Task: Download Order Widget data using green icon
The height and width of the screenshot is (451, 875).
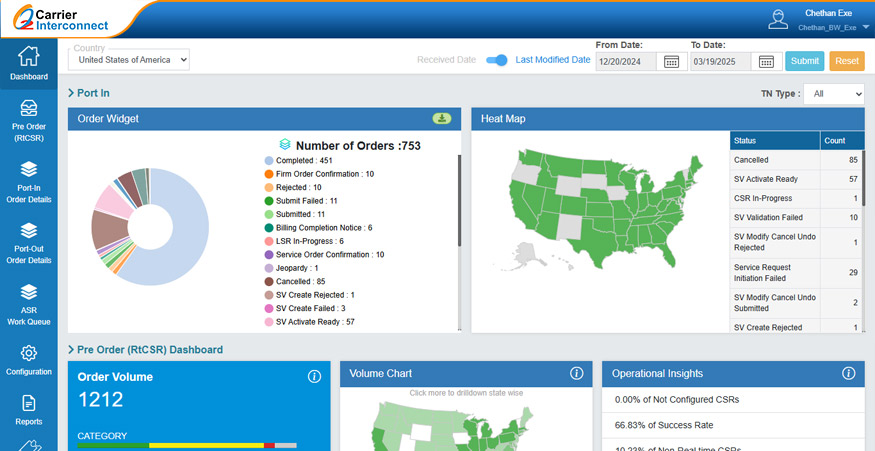Action: (x=441, y=119)
